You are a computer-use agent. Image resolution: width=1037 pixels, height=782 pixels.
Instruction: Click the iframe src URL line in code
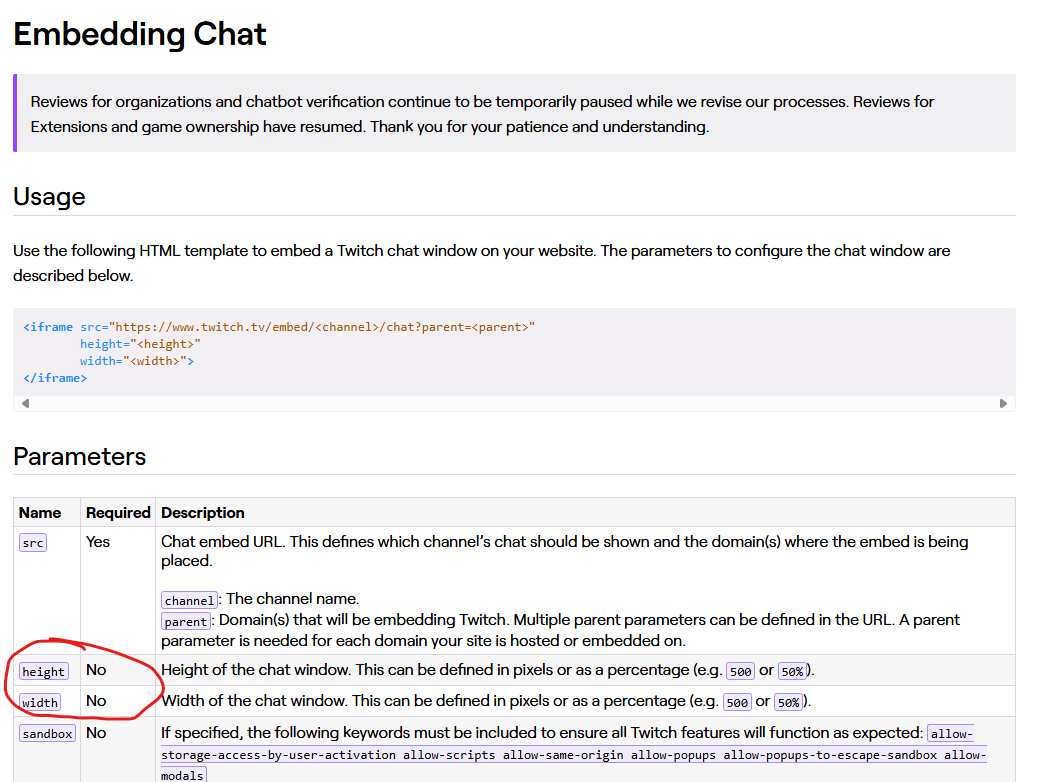pyautogui.click(x=279, y=327)
